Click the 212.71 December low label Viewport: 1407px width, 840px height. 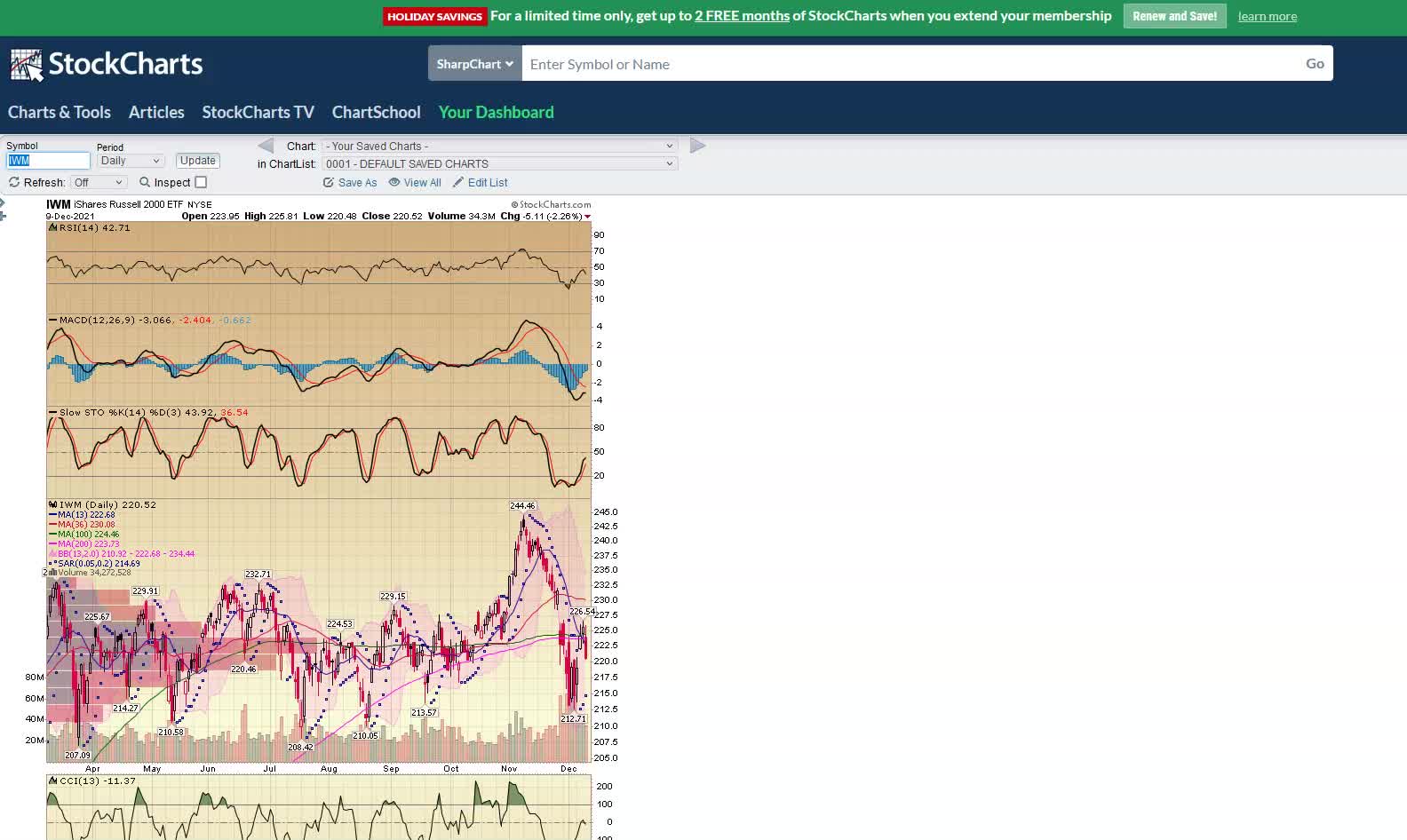point(573,719)
